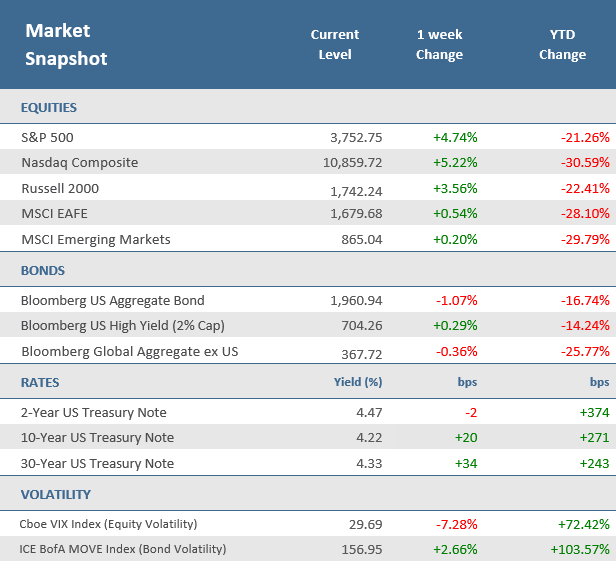Select 10-Year Treasury yield 4.22

(x=369, y=438)
